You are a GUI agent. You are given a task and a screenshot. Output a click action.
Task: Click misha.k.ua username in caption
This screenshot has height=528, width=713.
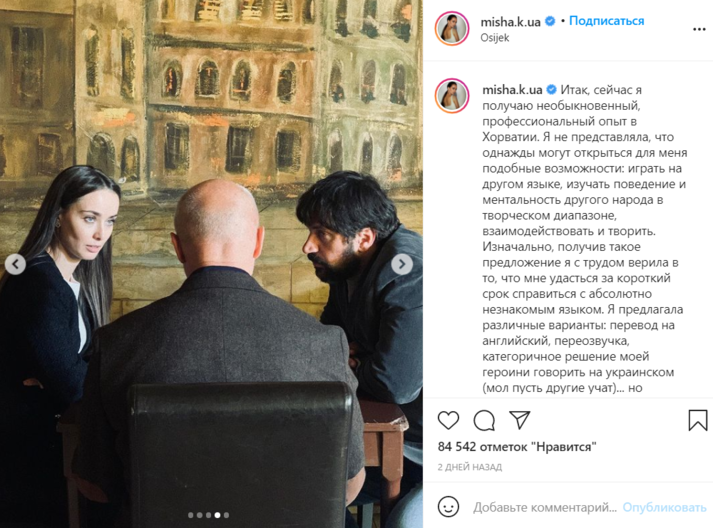tap(512, 90)
